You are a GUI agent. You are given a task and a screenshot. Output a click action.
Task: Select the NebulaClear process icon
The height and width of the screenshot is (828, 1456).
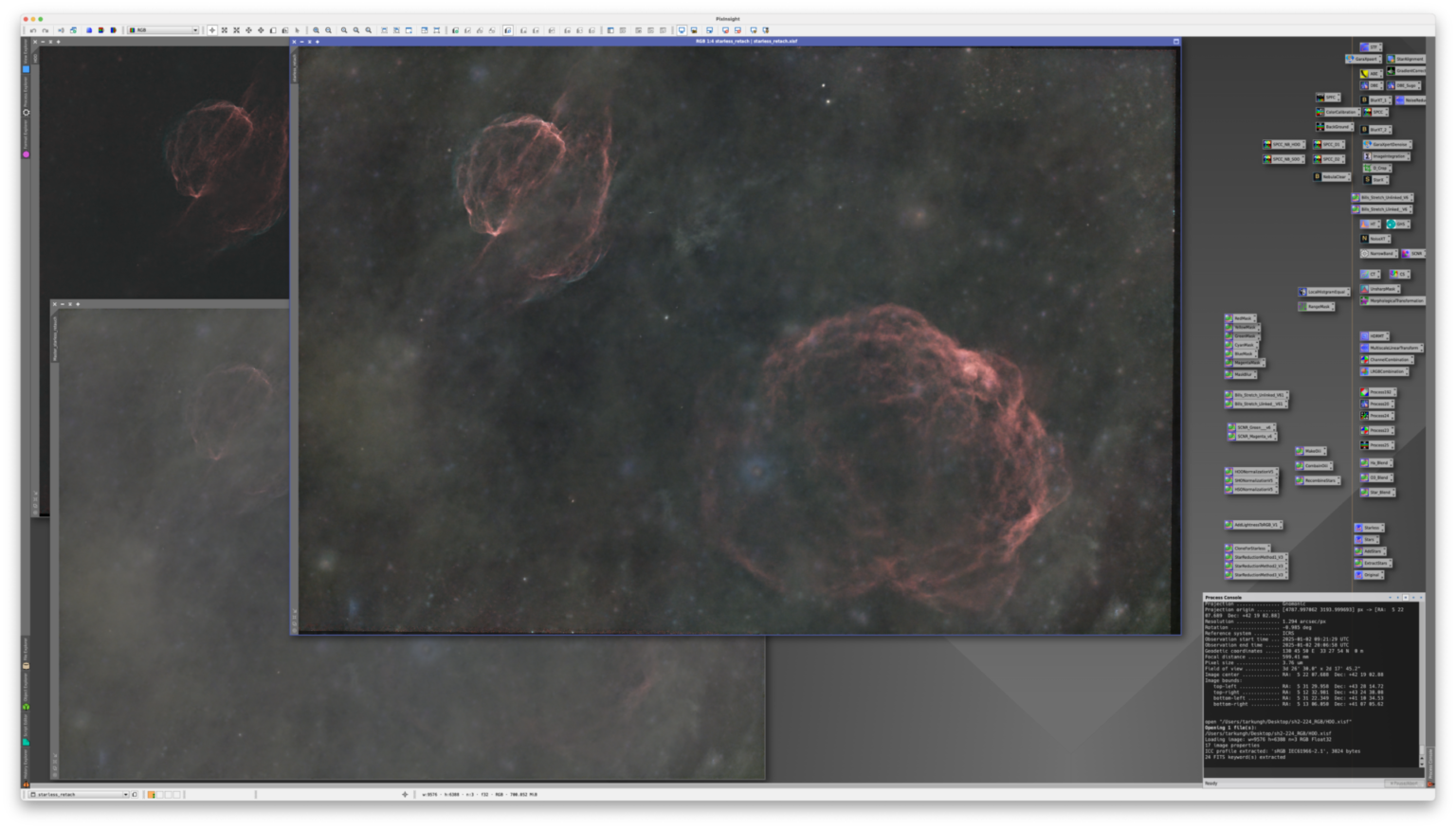(x=1331, y=177)
